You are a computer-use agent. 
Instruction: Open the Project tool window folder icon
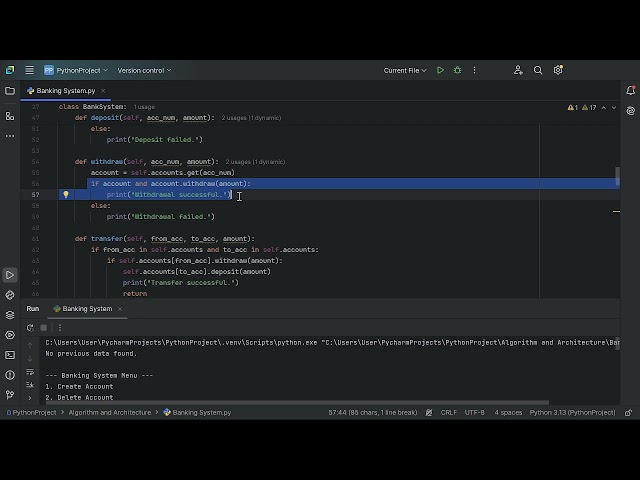[x=10, y=91]
